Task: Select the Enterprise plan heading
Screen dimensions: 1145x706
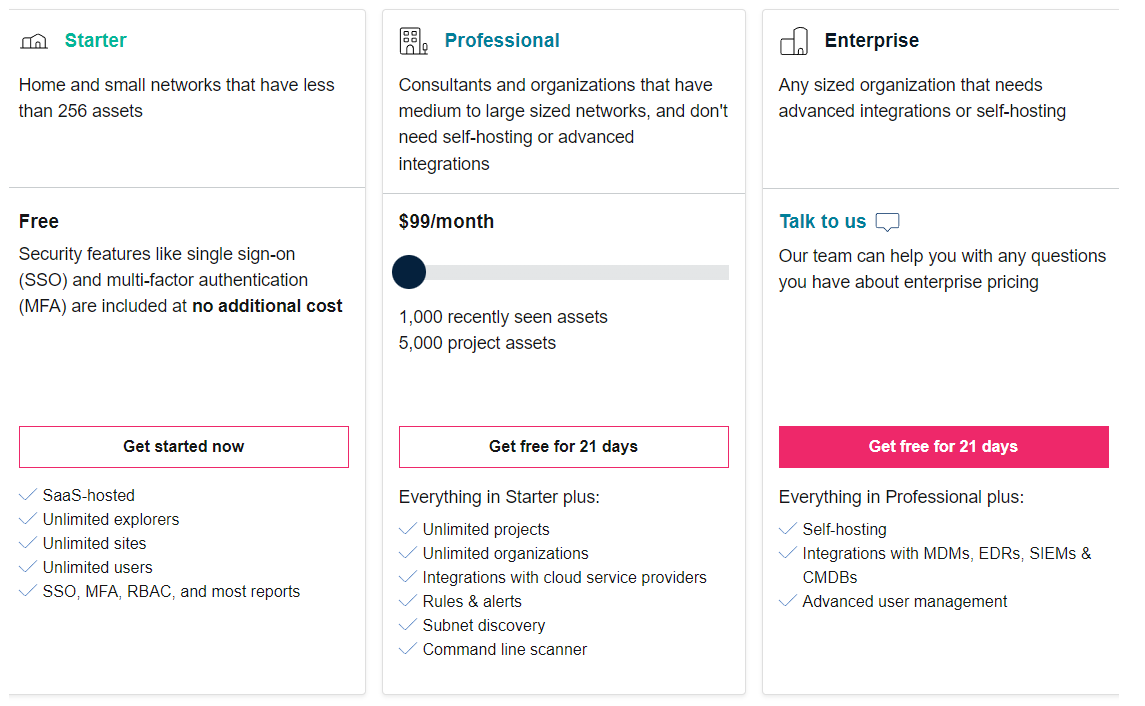Action: (872, 40)
